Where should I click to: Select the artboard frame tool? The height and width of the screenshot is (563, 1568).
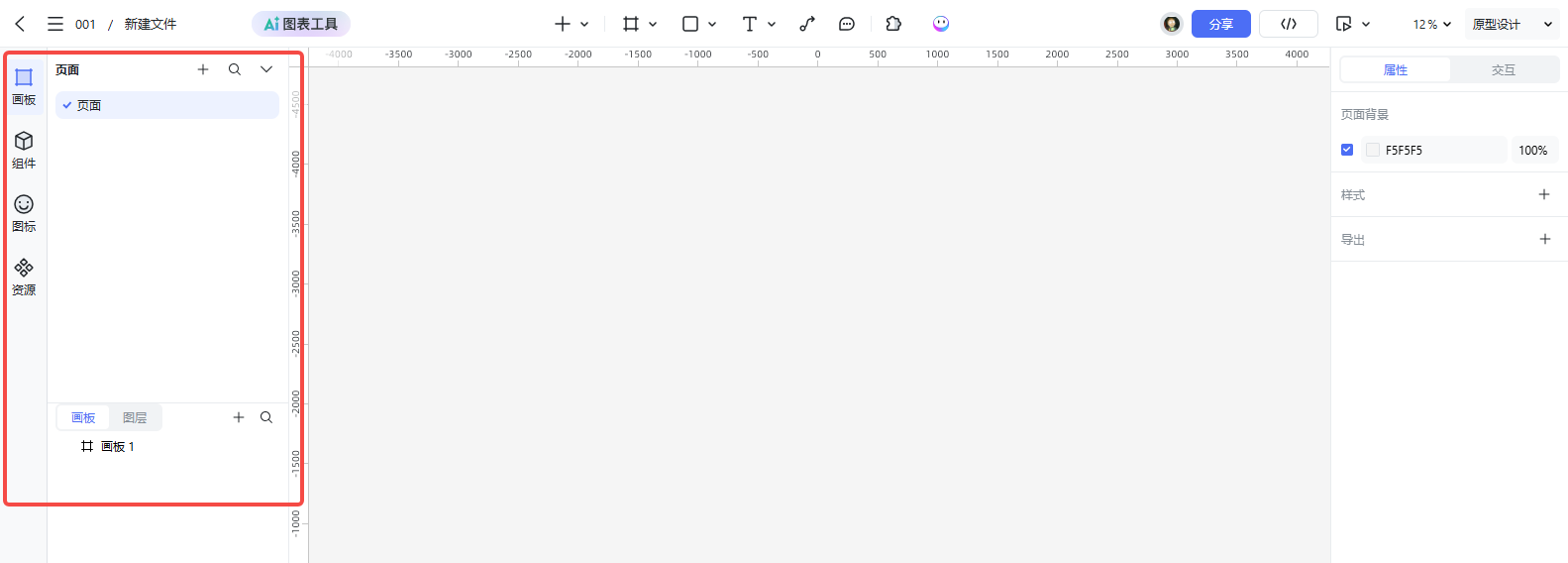[x=631, y=24]
